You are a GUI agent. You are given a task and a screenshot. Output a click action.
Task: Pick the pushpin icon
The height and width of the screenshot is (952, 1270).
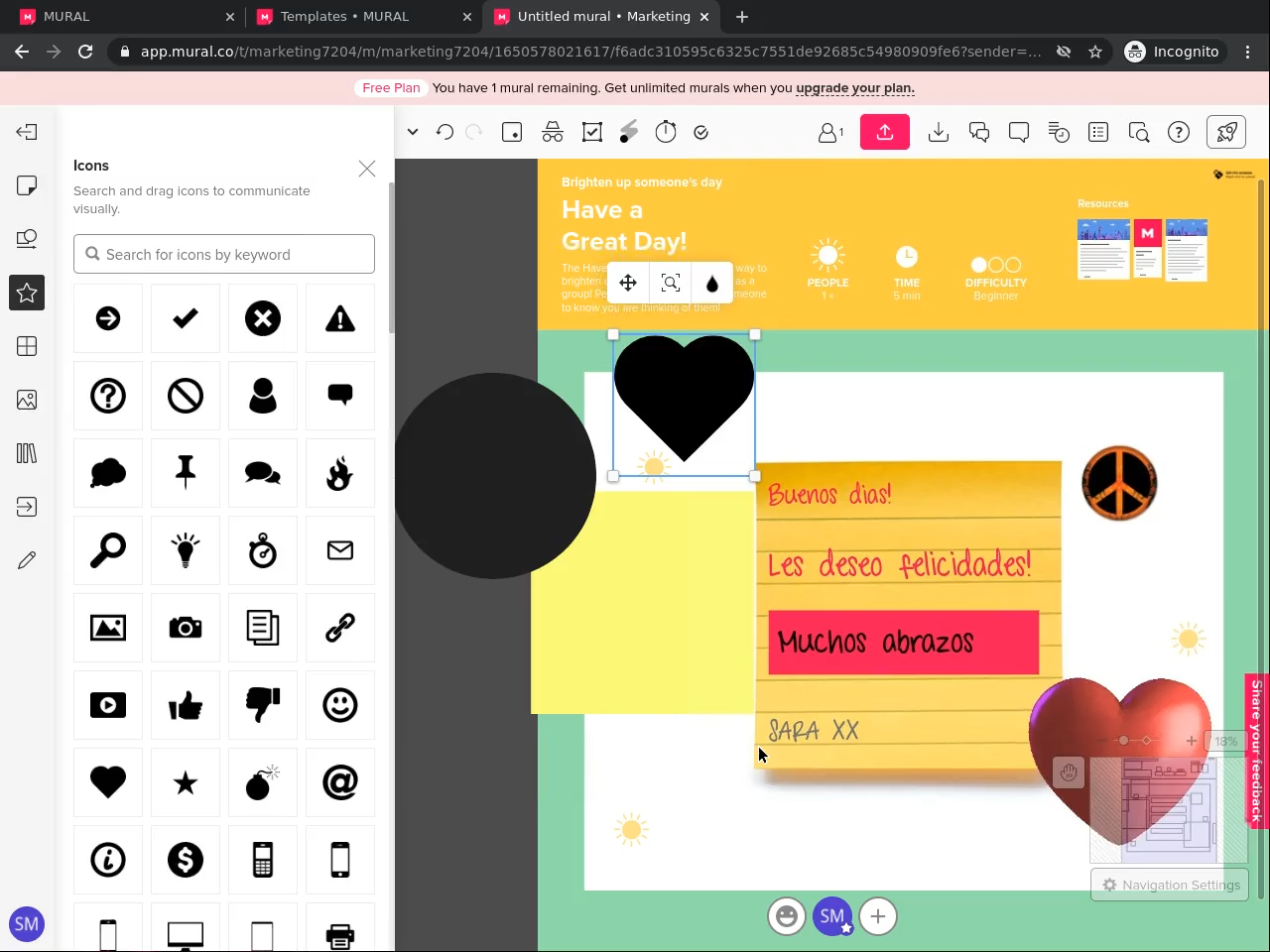click(x=186, y=473)
